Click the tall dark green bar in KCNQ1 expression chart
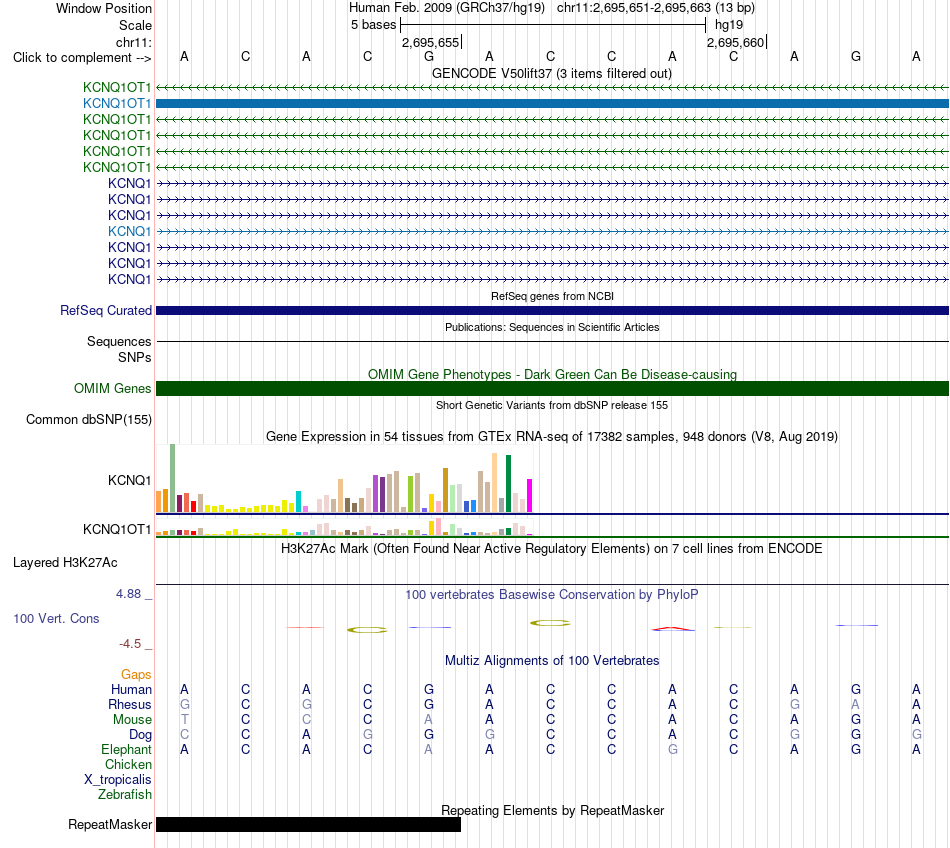The height and width of the screenshot is (848, 950). [x=508, y=484]
